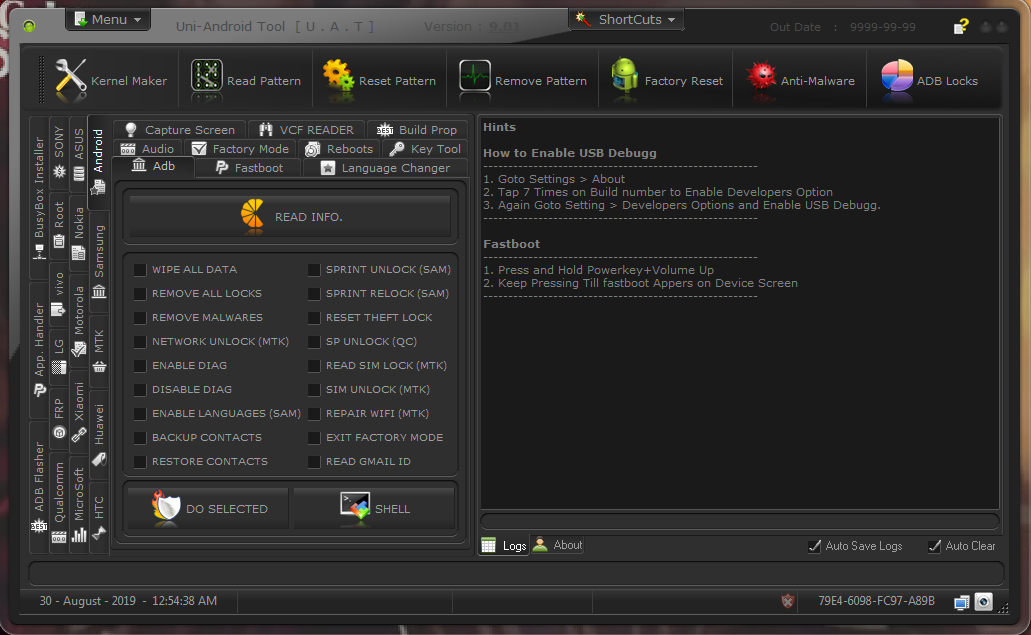
Task: Open the Motorola vertical tab
Action: tap(78, 320)
